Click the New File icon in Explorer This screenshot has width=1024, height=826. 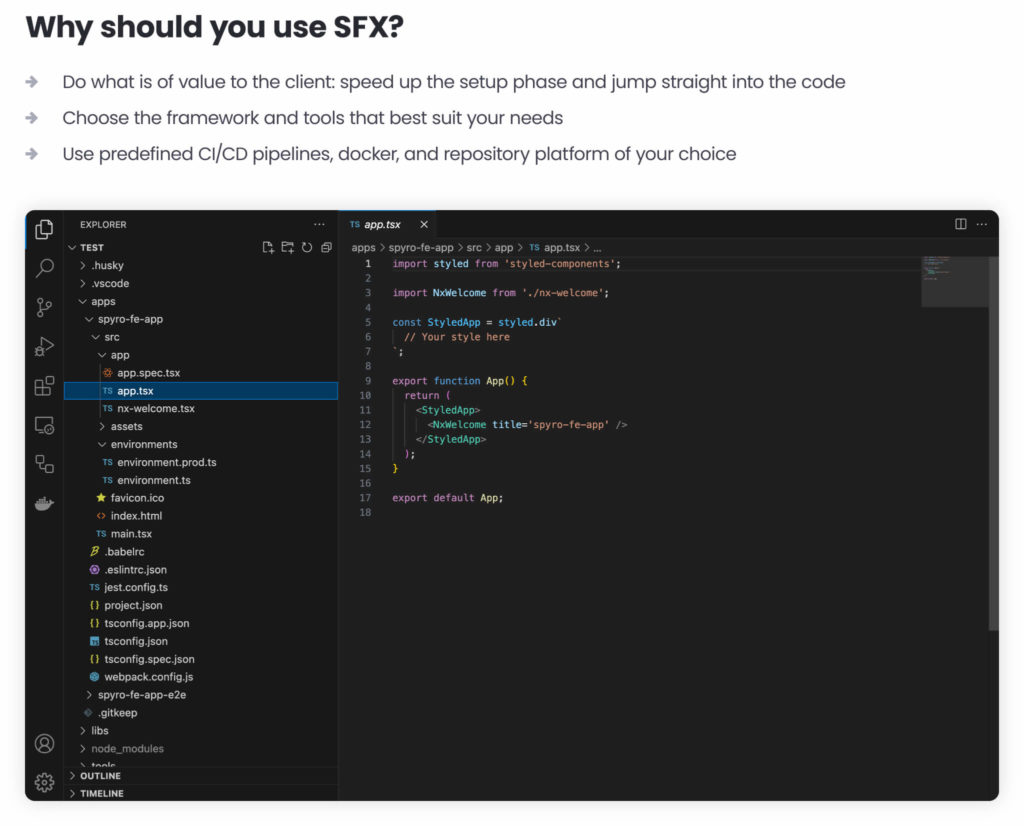coord(268,247)
